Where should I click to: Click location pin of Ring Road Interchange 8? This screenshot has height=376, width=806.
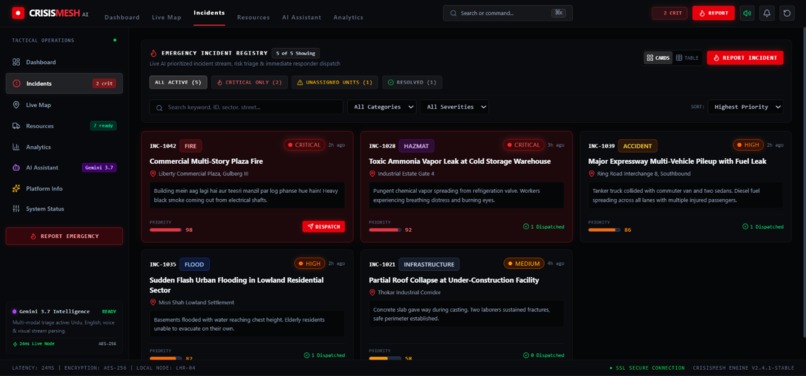[x=592, y=174]
